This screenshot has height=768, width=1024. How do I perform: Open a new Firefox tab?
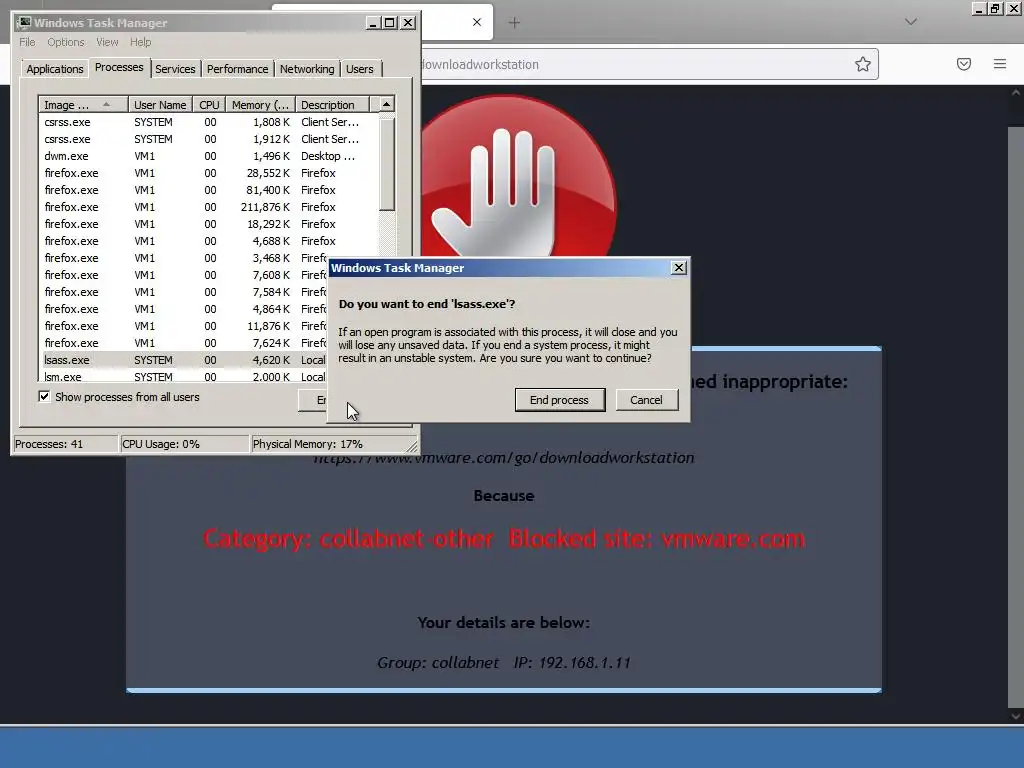pos(515,23)
